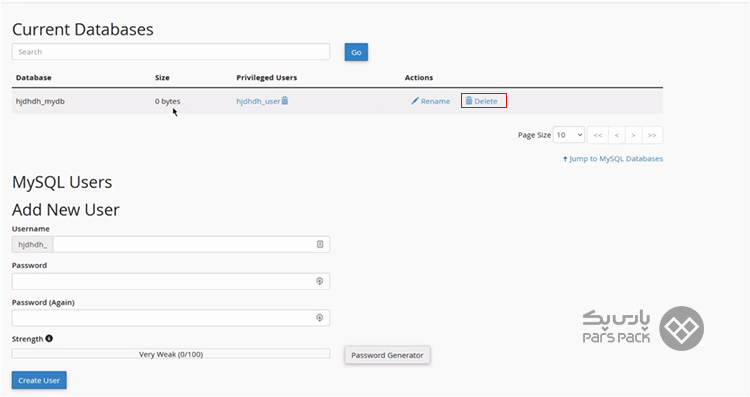750x397 pixels.
Task: Click the Password input field
Action: point(171,281)
